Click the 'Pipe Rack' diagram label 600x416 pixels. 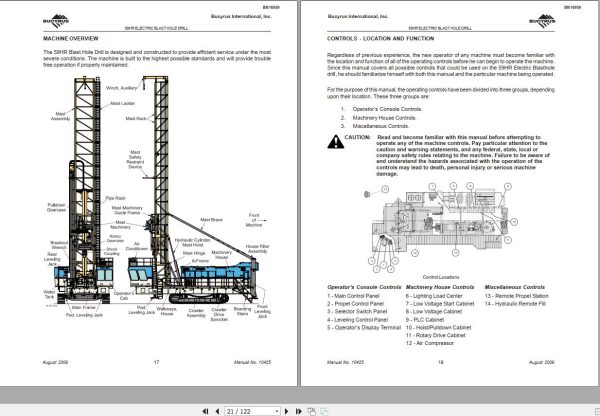[116, 198]
